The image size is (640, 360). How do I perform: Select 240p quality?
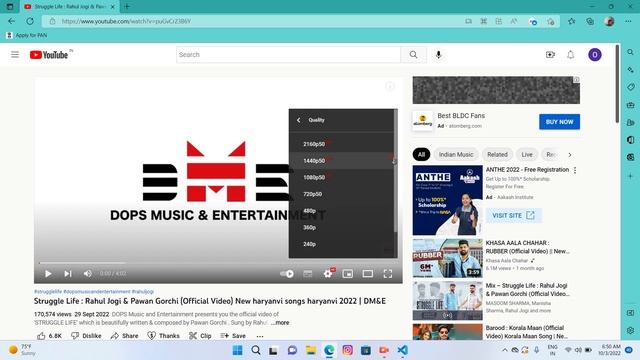tap(341, 244)
